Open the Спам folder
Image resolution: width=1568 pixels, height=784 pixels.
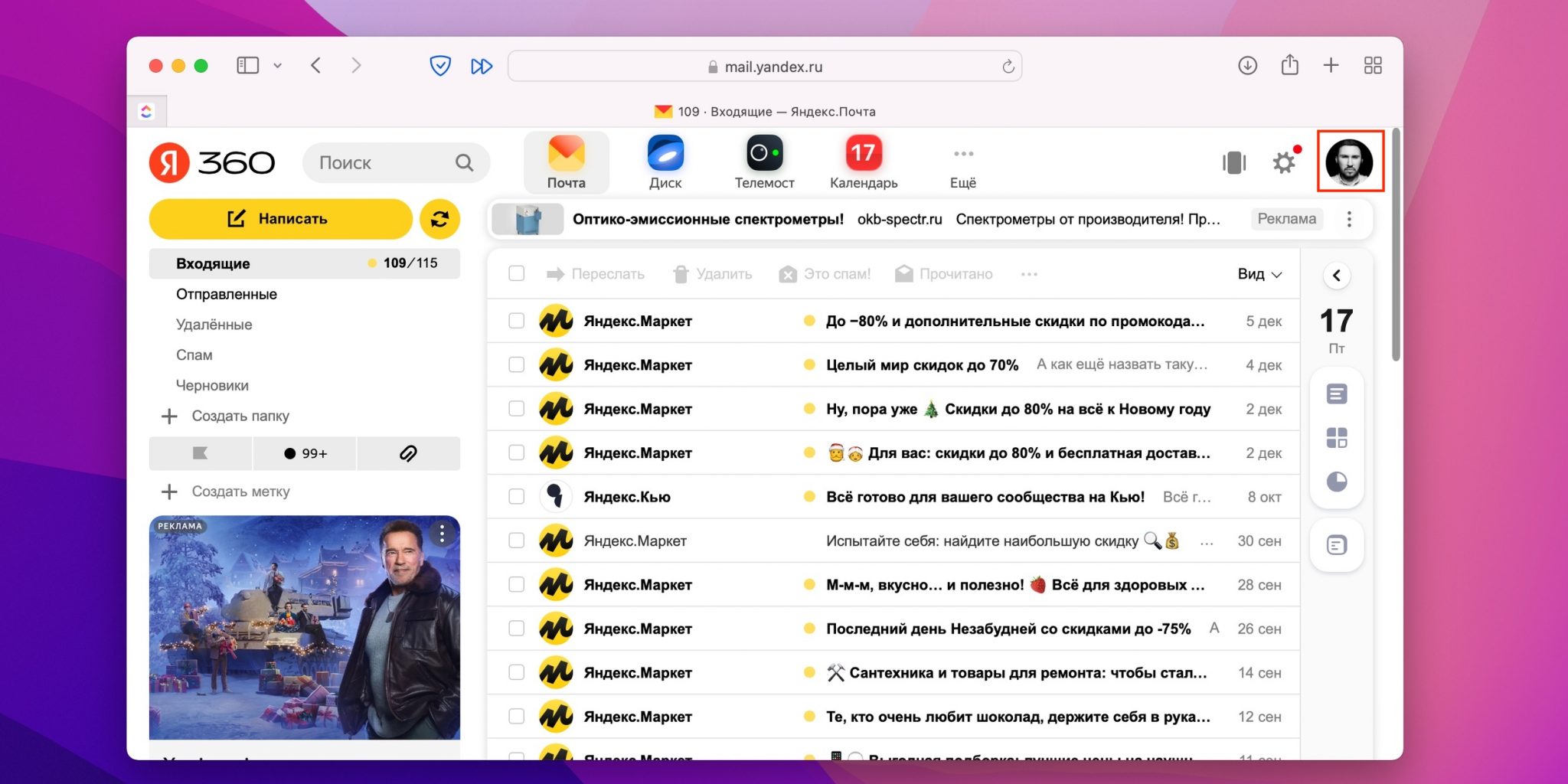[194, 355]
